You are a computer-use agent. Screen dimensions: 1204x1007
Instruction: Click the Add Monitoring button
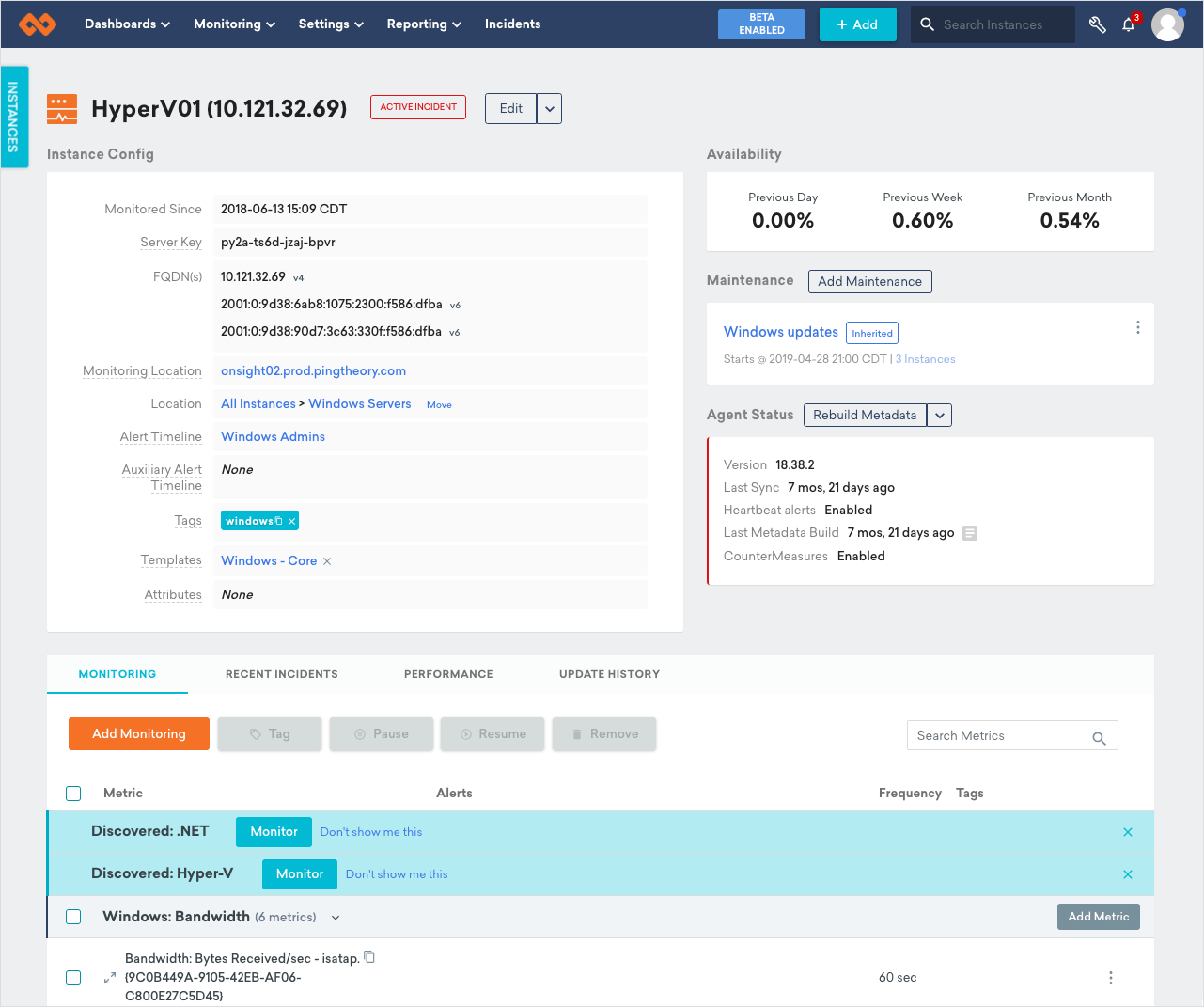(139, 733)
